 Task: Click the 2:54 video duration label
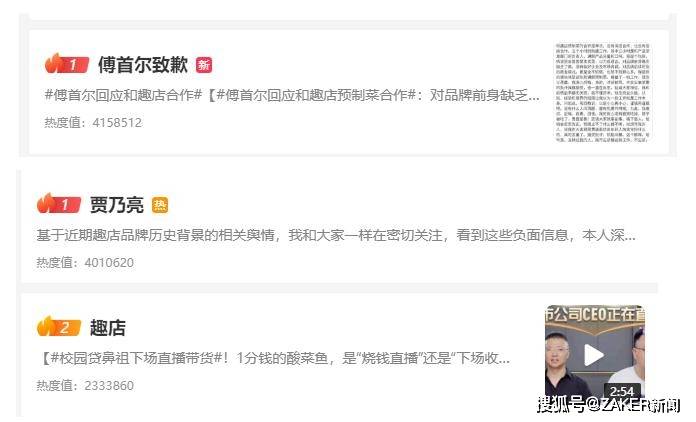click(x=622, y=391)
